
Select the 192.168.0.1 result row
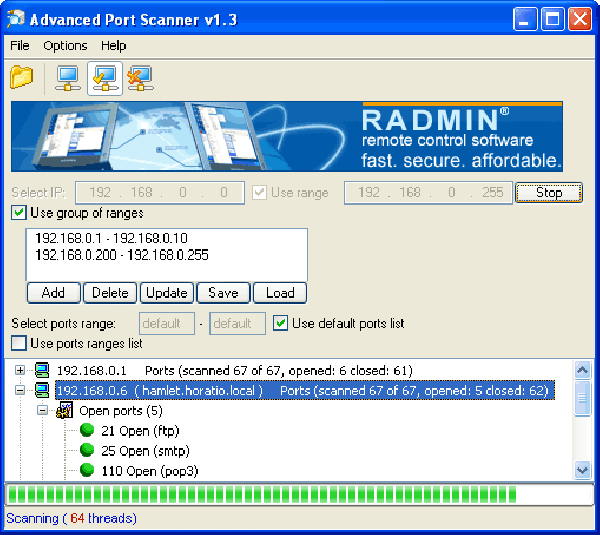coord(235,370)
